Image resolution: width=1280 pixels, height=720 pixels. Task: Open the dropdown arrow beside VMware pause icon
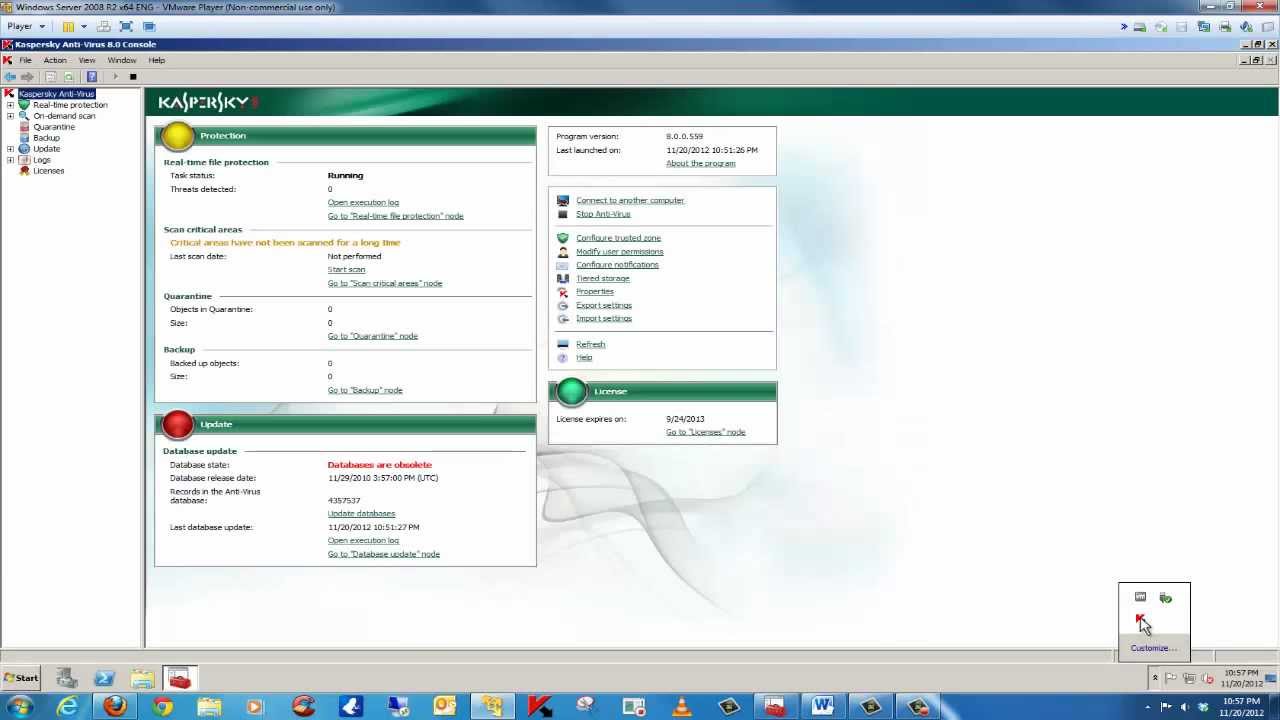[84, 26]
